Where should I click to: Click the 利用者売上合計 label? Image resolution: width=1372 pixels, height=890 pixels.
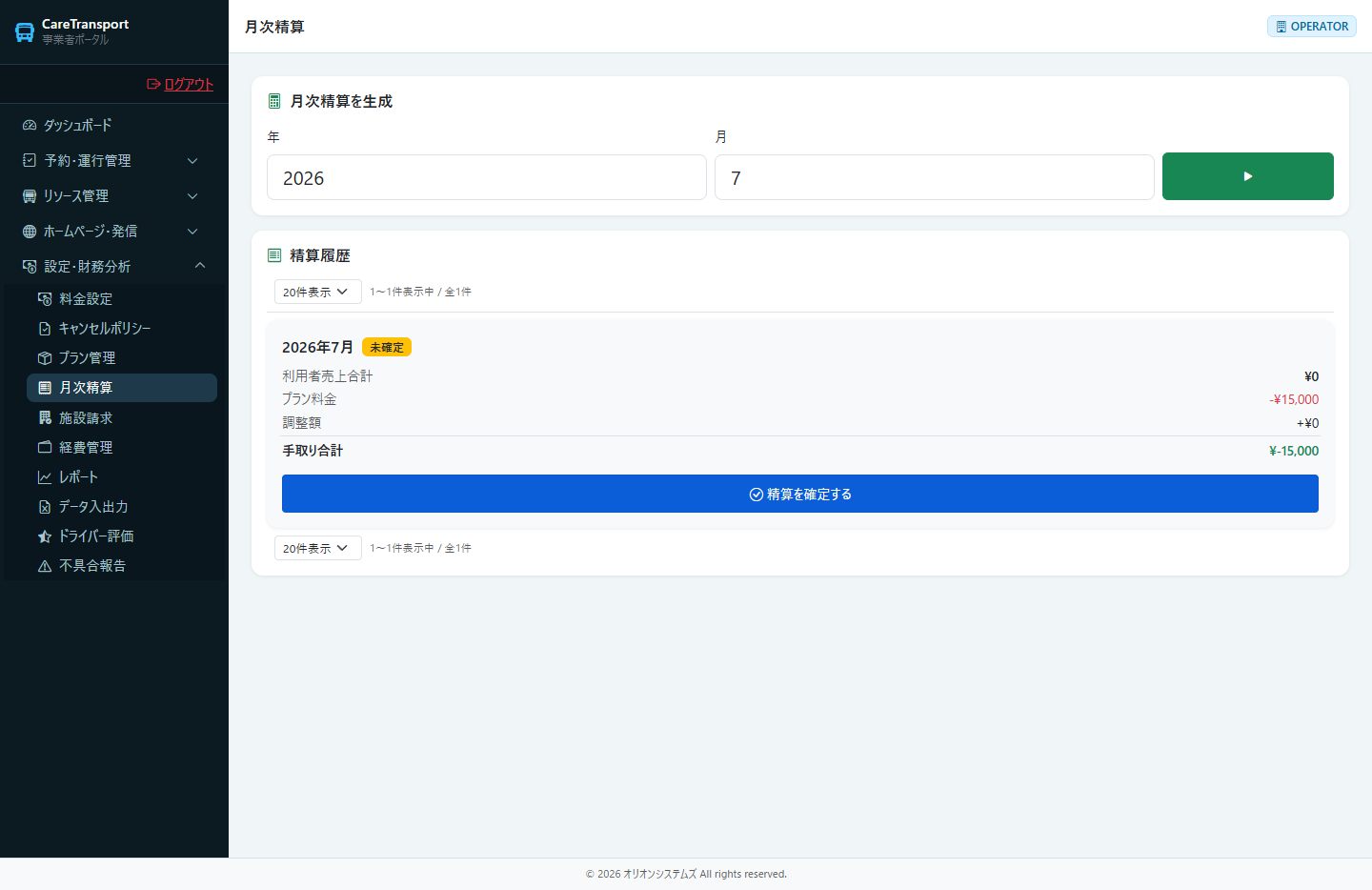tap(327, 376)
